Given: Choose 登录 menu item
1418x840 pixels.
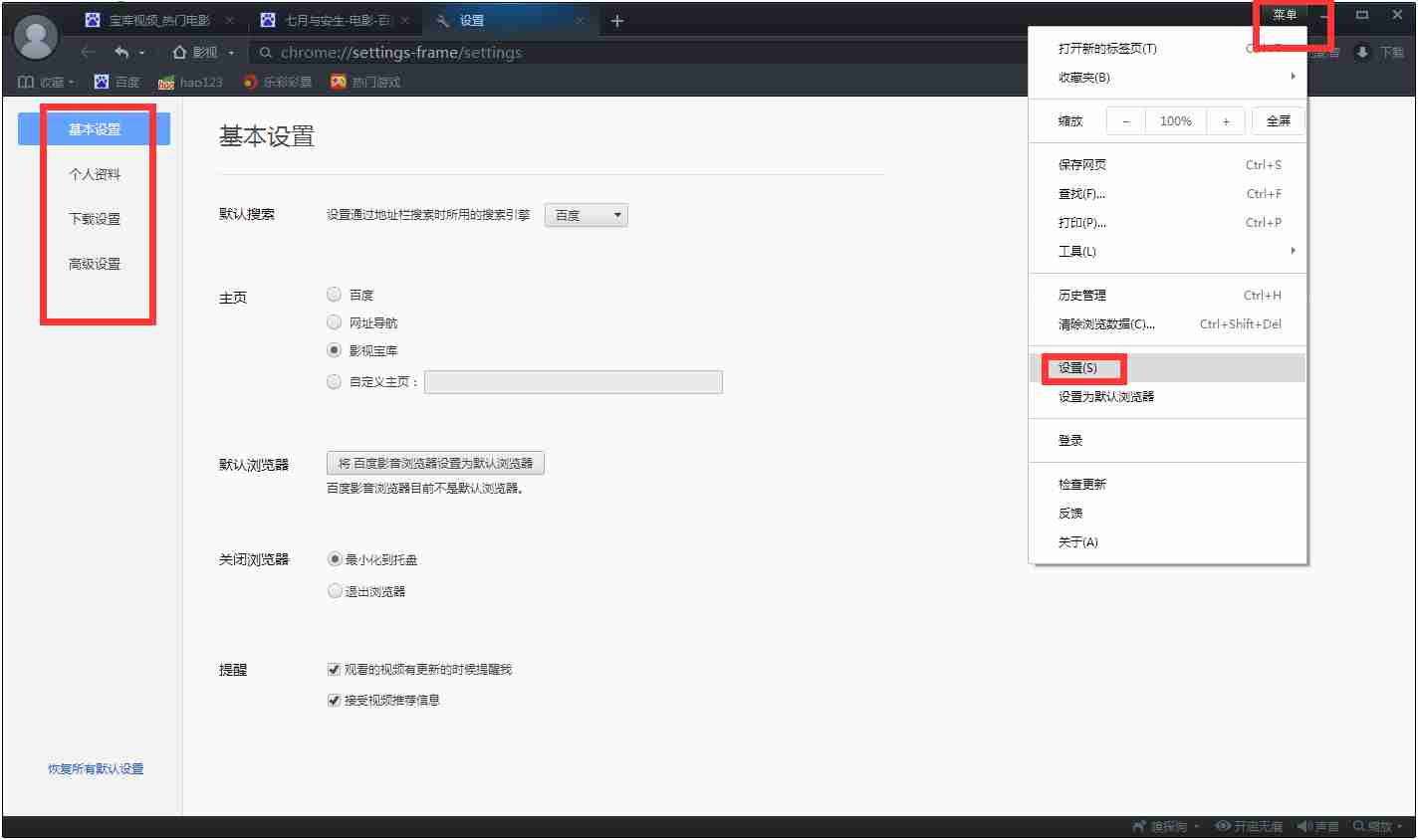Looking at the screenshot, I should point(1167,441).
